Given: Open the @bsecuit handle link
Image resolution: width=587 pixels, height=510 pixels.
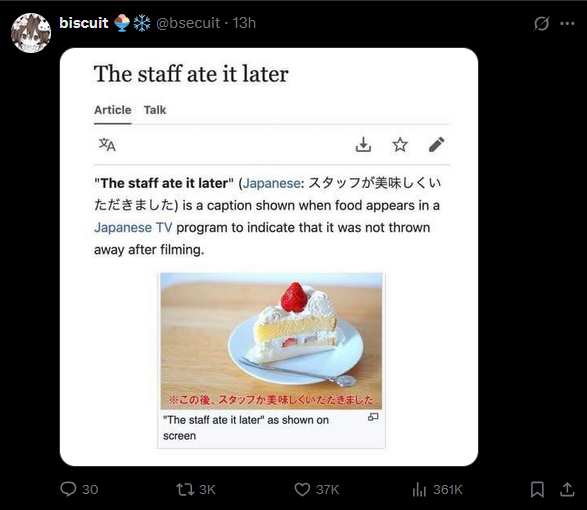Looking at the screenshot, I should point(188,23).
